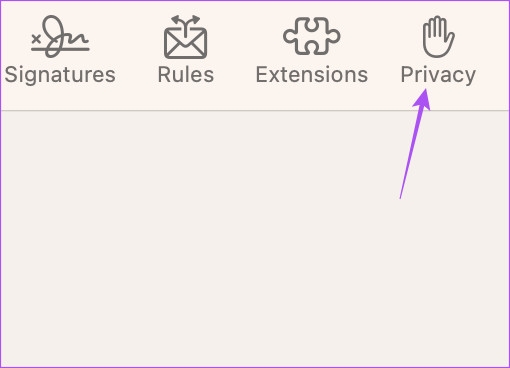Click the toolbar background beside Privacy
Screen dimensions: 510x368
(493, 55)
